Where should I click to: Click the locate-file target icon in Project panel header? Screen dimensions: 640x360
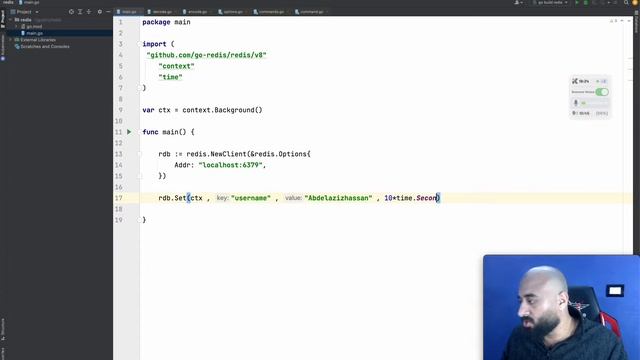(x=71, y=12)
